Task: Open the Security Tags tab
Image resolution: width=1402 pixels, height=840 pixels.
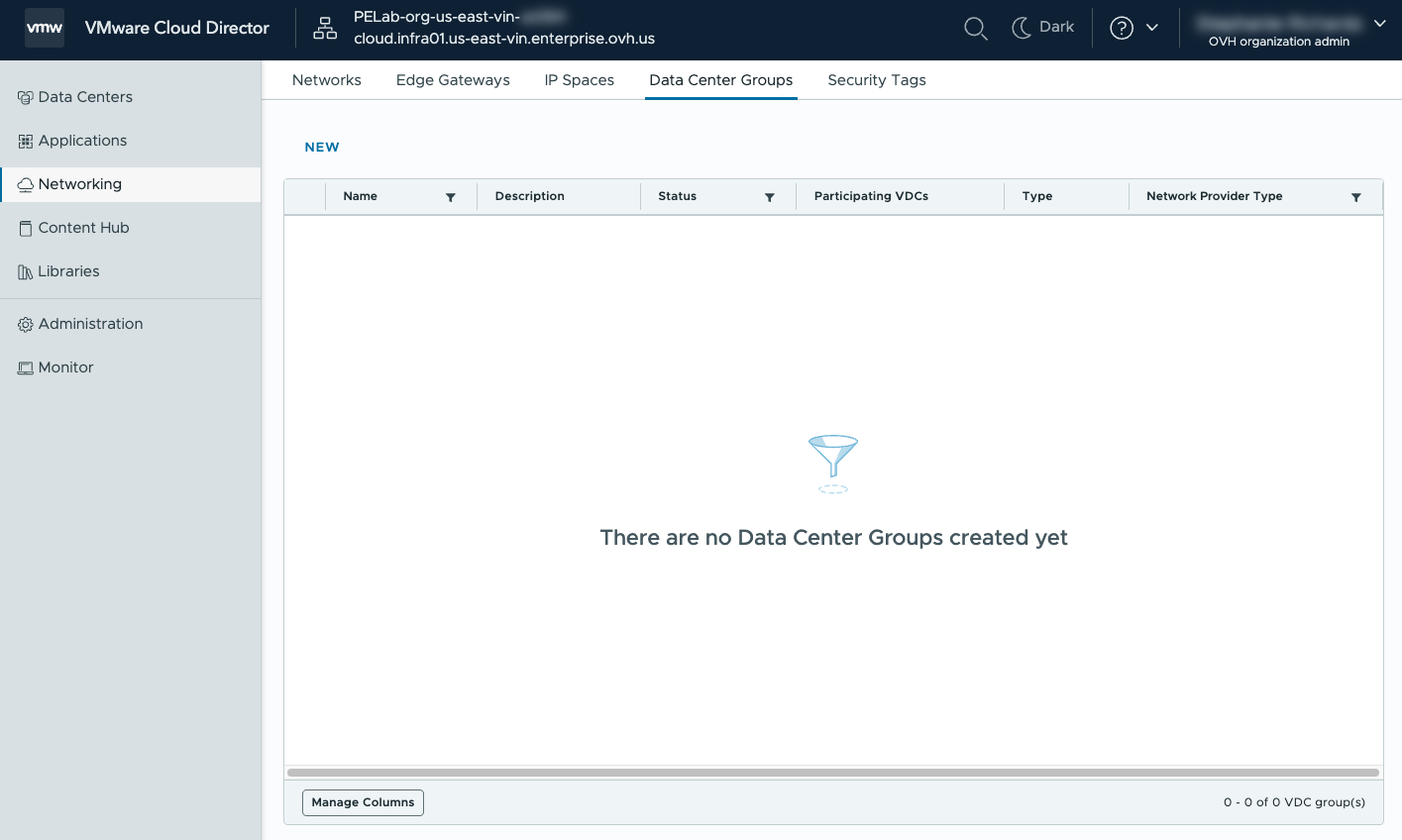Action: point(877,80)
